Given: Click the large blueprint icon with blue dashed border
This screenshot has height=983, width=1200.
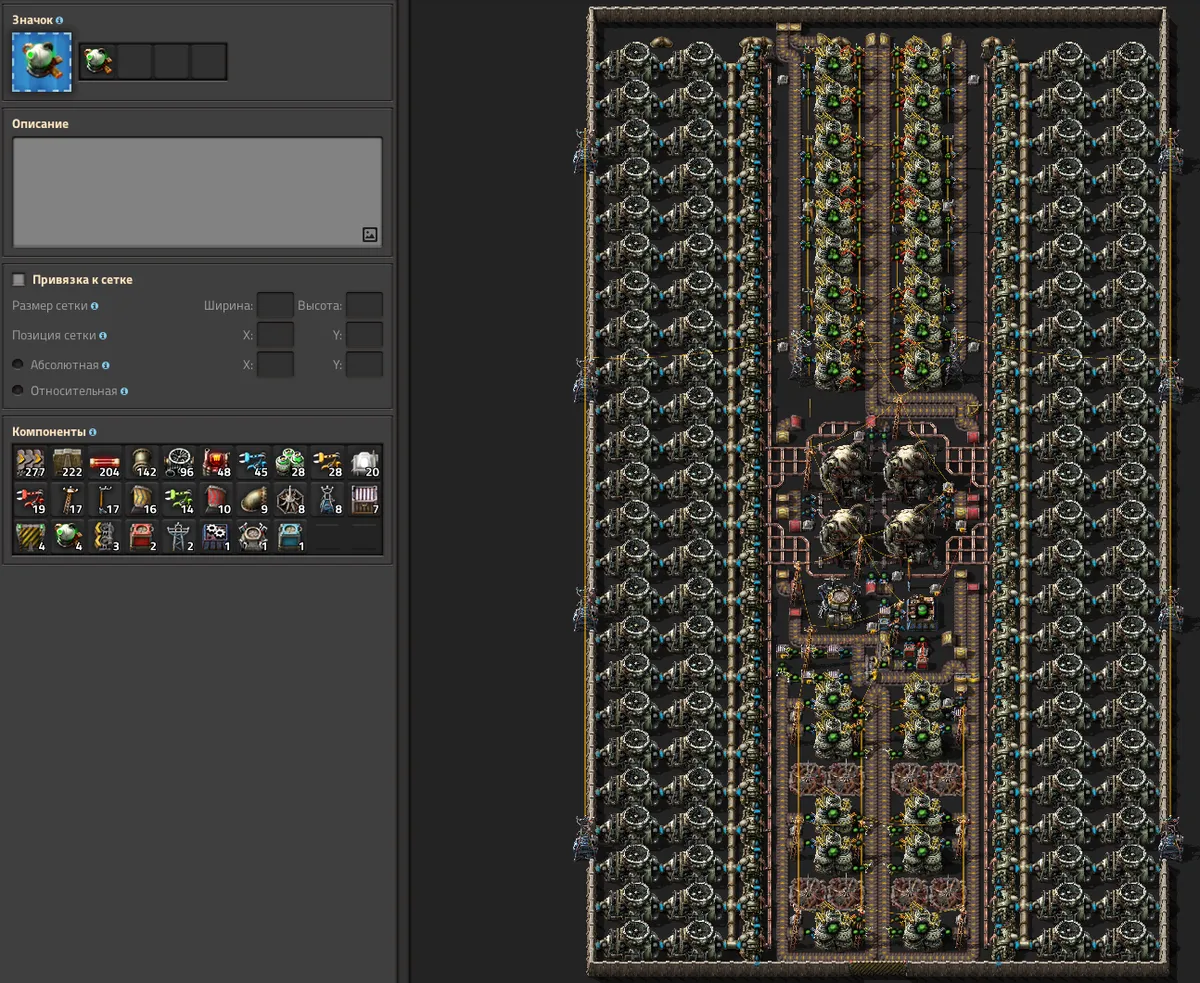Looking at the screenshot, I should tap(42, 61).
